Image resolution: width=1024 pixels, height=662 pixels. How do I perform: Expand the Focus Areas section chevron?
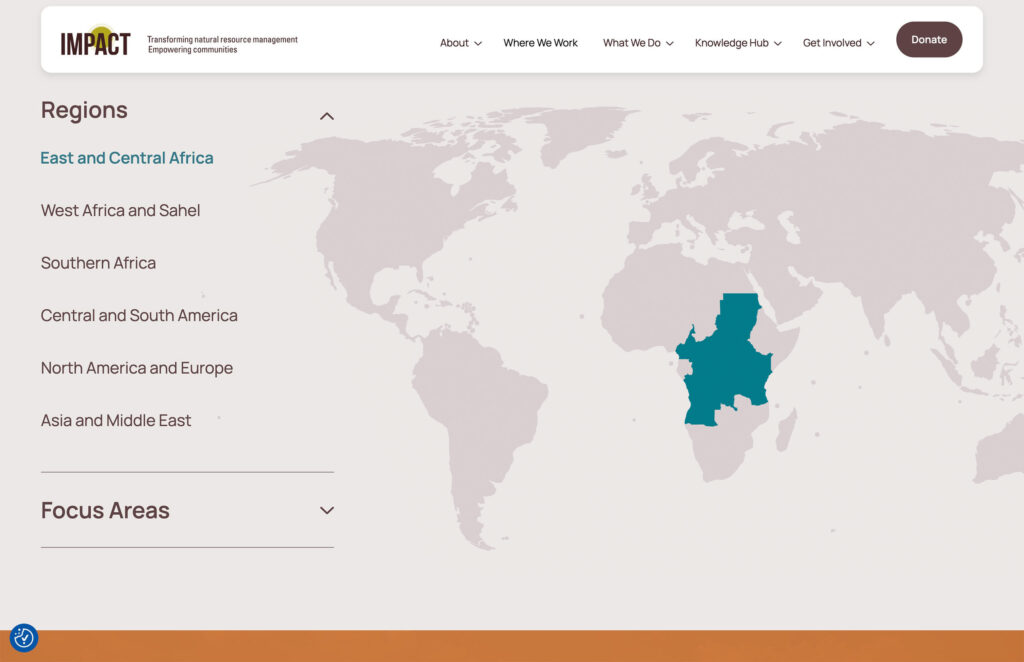[327, 511]
